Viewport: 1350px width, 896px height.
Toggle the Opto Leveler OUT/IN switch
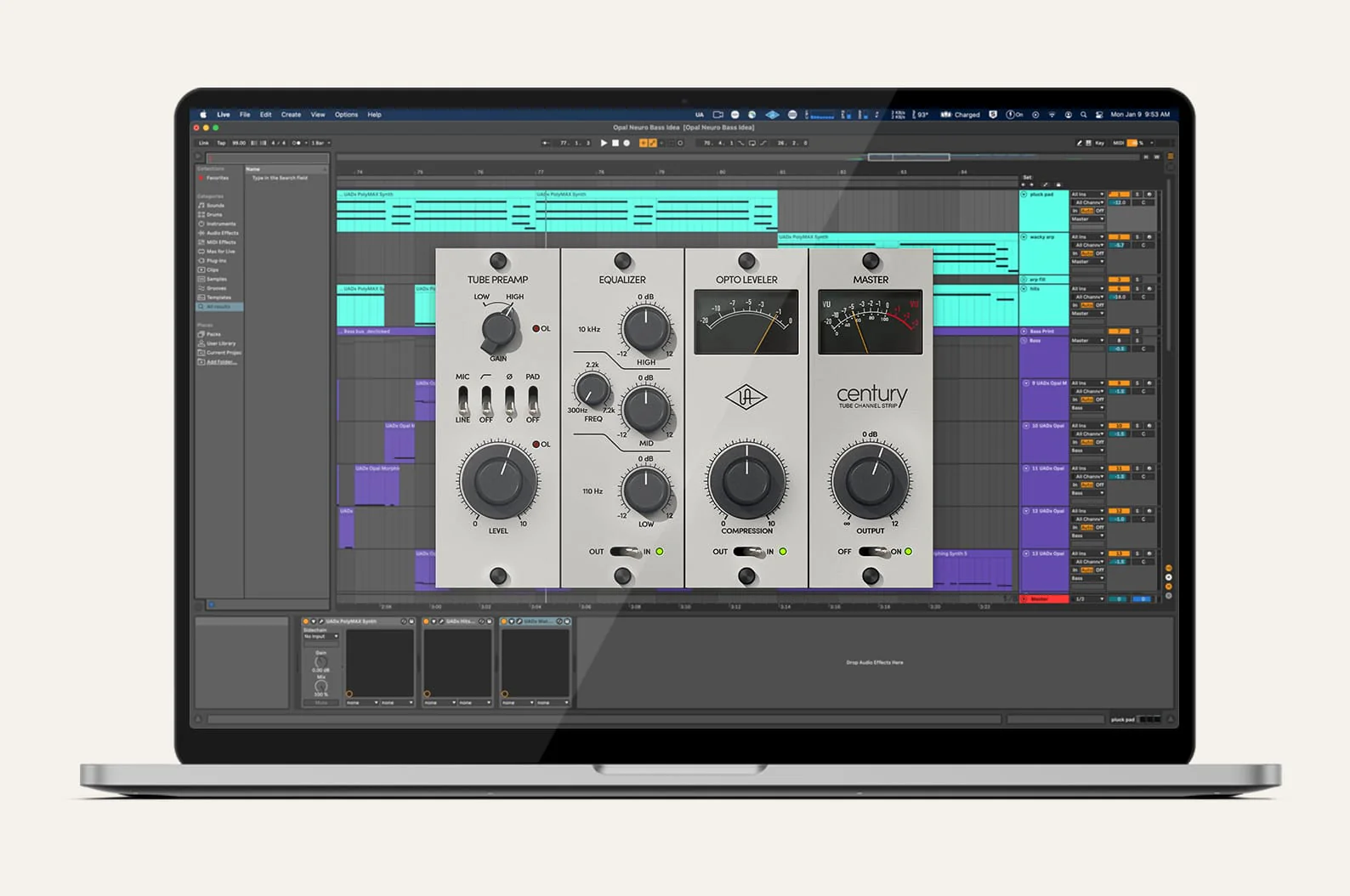click(747, 552)
